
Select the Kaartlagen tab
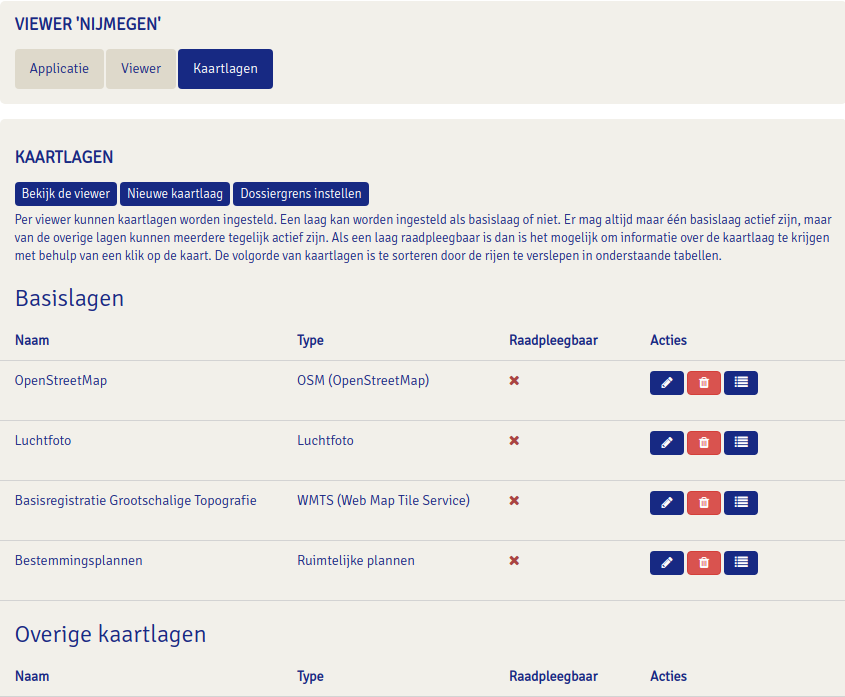[225, 69]
